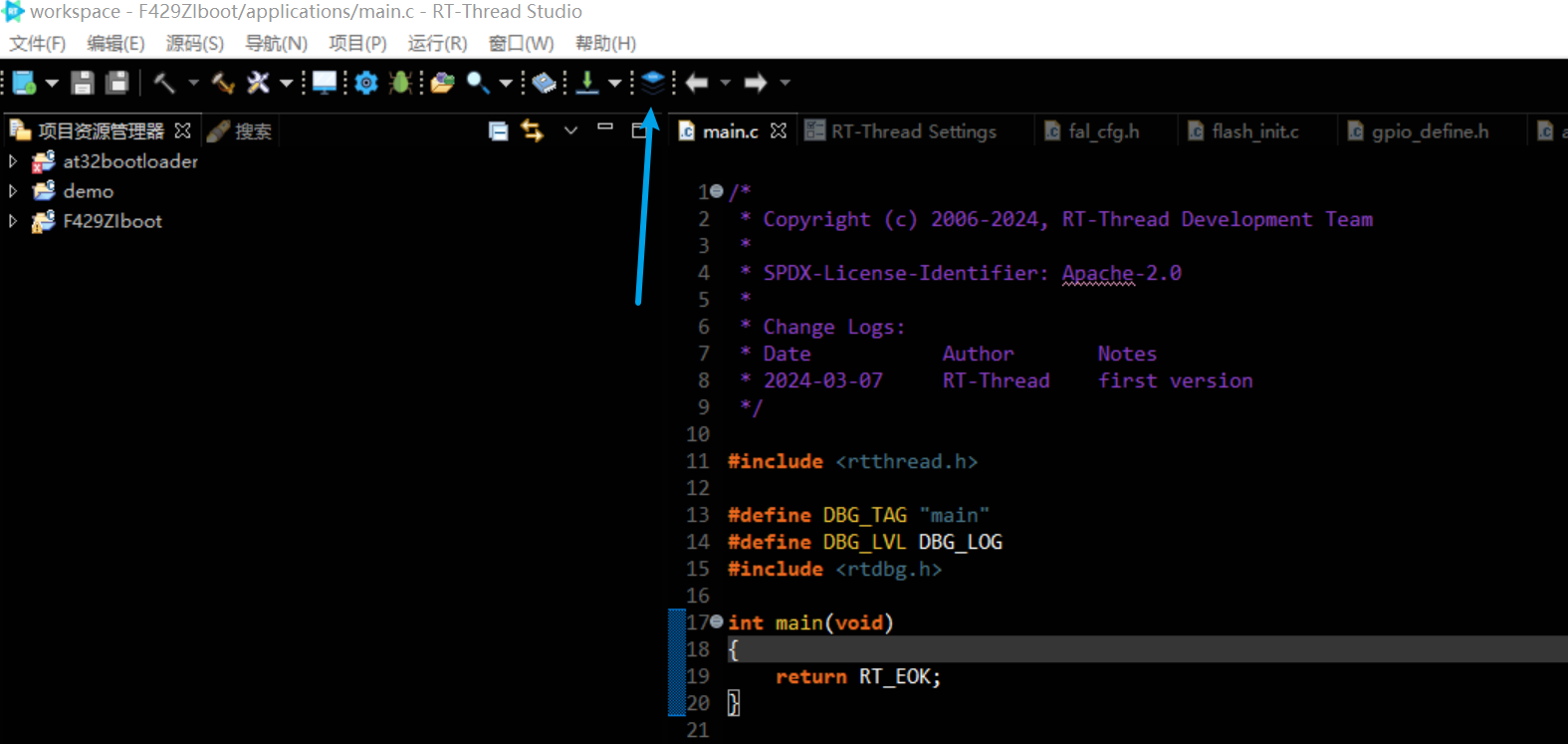Open the search icon dropdown arrow
The image size is (1568, 744).
click(506, 83)
